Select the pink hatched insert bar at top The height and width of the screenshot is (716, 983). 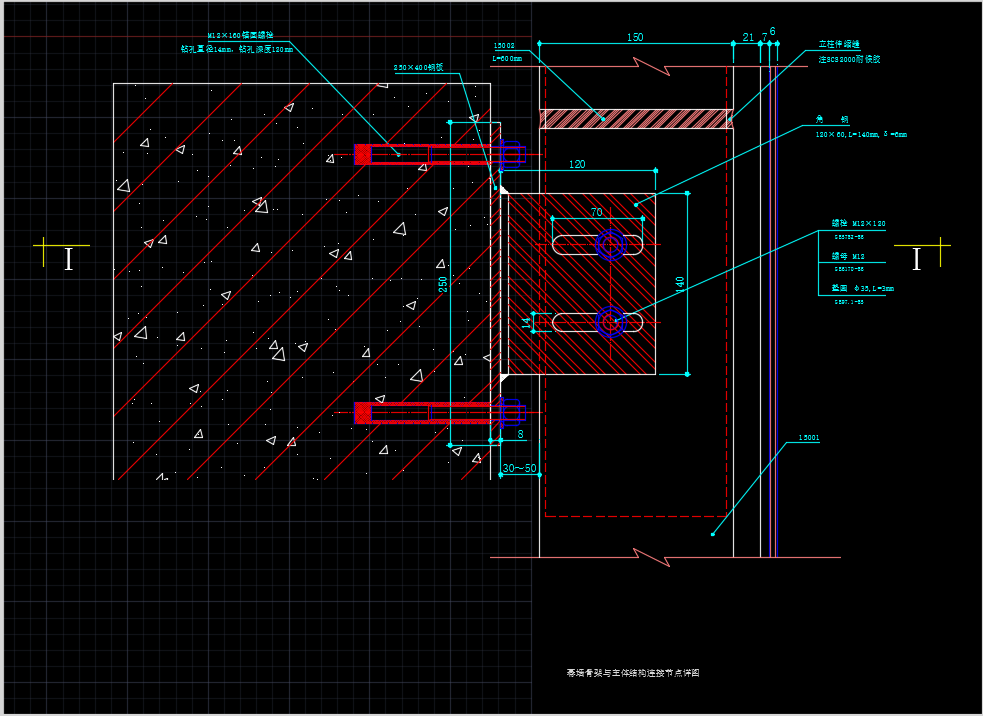click(636, 119)
